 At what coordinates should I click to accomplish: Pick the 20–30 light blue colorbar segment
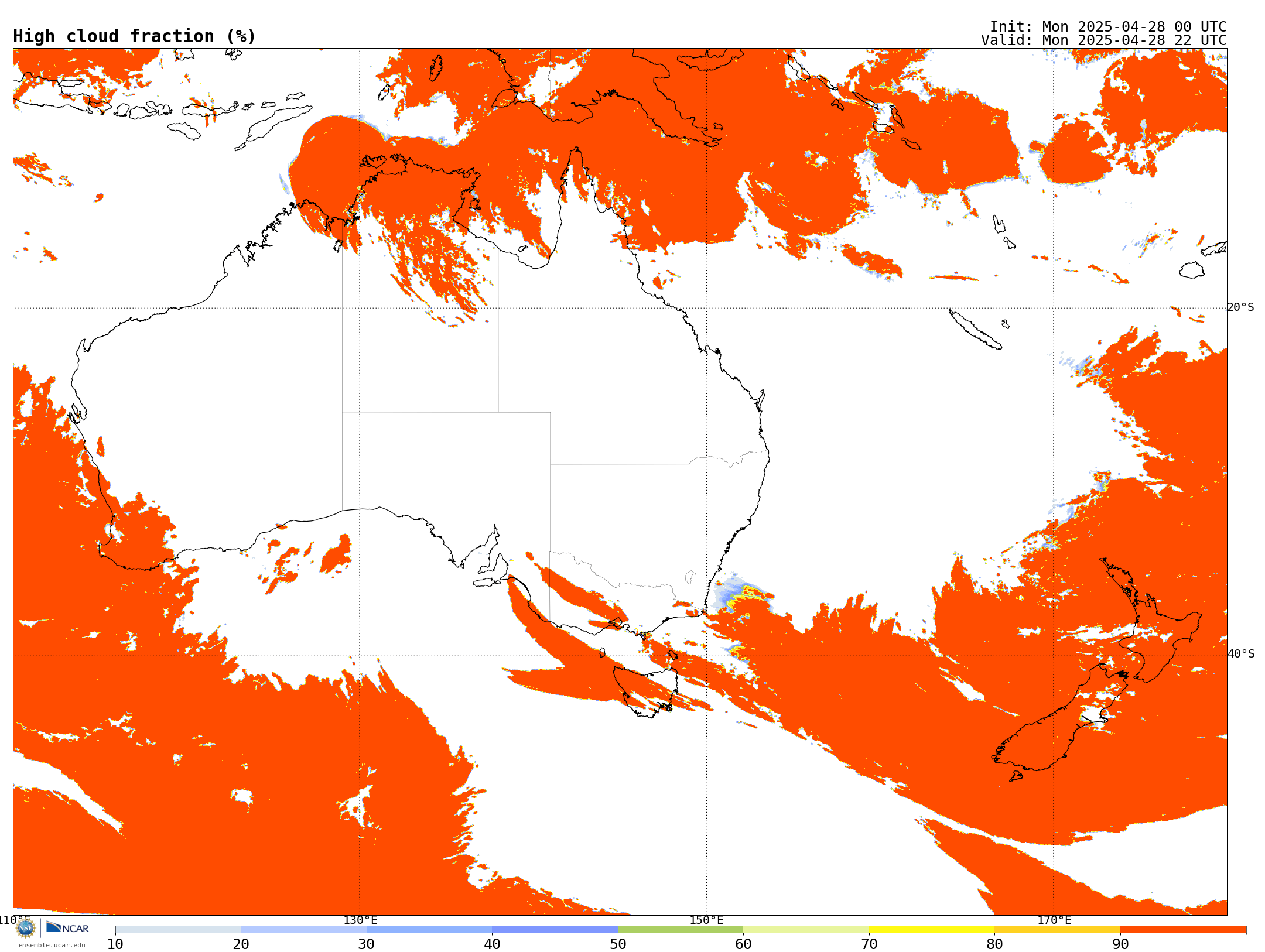point(303,930)
